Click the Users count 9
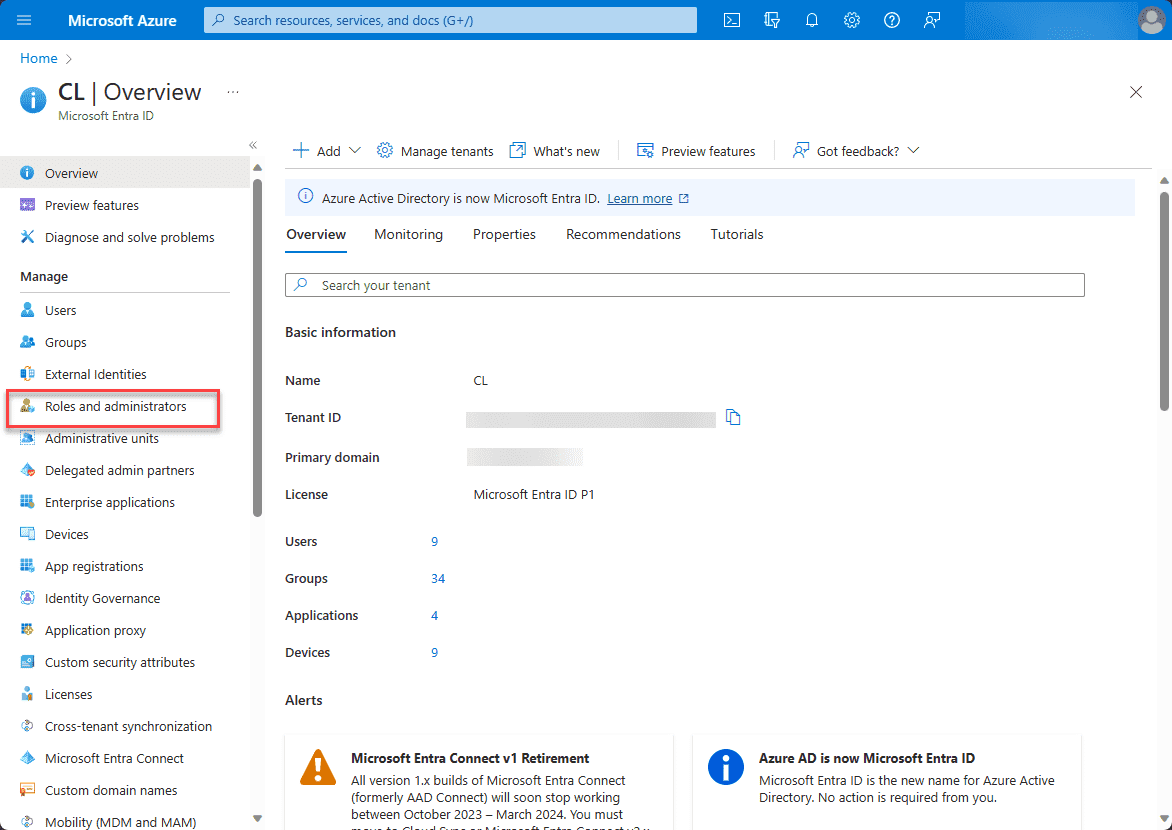Image resolution: width=1172 pixels, height=830 pixels. point(434,541)
